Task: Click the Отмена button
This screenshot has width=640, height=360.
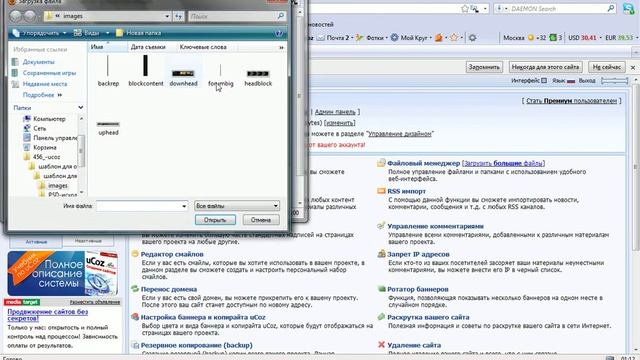Action: point(261,220)
